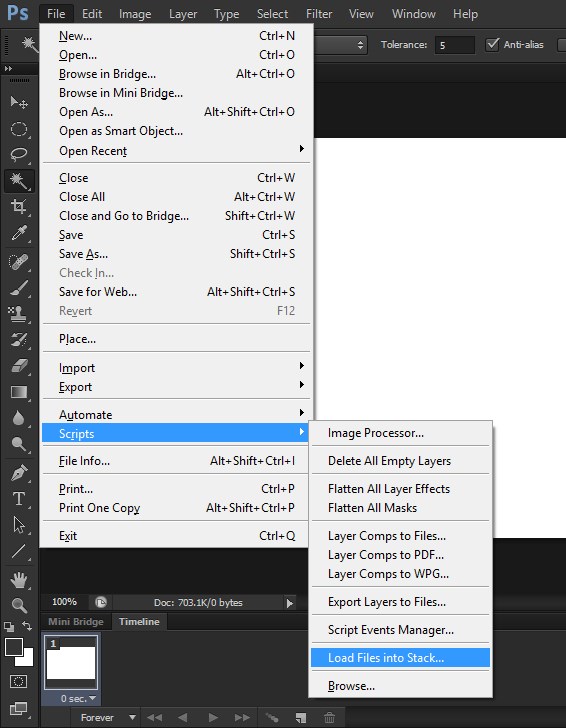
Task: Click the status bar export icon
Action: pyautogui.click(x=101, y=603)
